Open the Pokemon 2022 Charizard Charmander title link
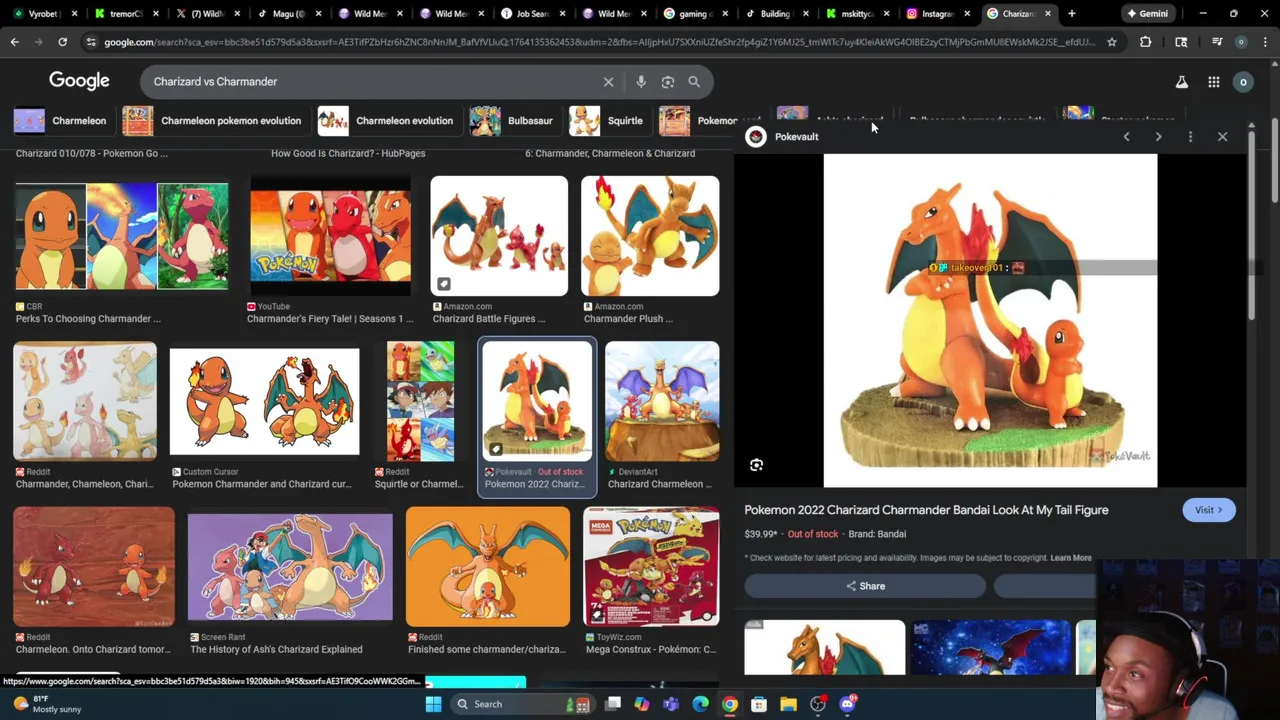Screen dimensions: 1280x720 pos(926,510)
